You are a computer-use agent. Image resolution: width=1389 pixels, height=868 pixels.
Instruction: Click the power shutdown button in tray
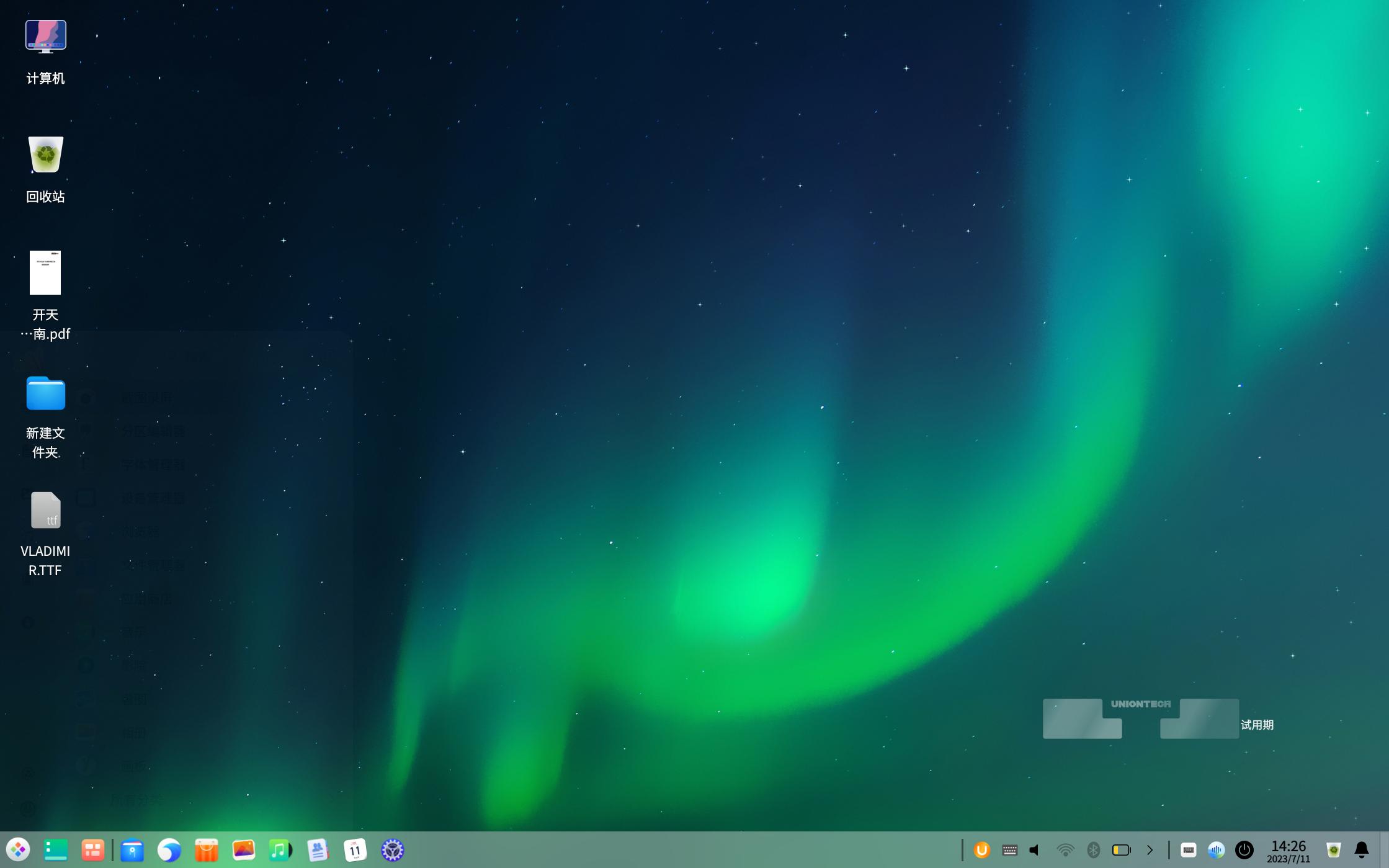point(1244,849)
